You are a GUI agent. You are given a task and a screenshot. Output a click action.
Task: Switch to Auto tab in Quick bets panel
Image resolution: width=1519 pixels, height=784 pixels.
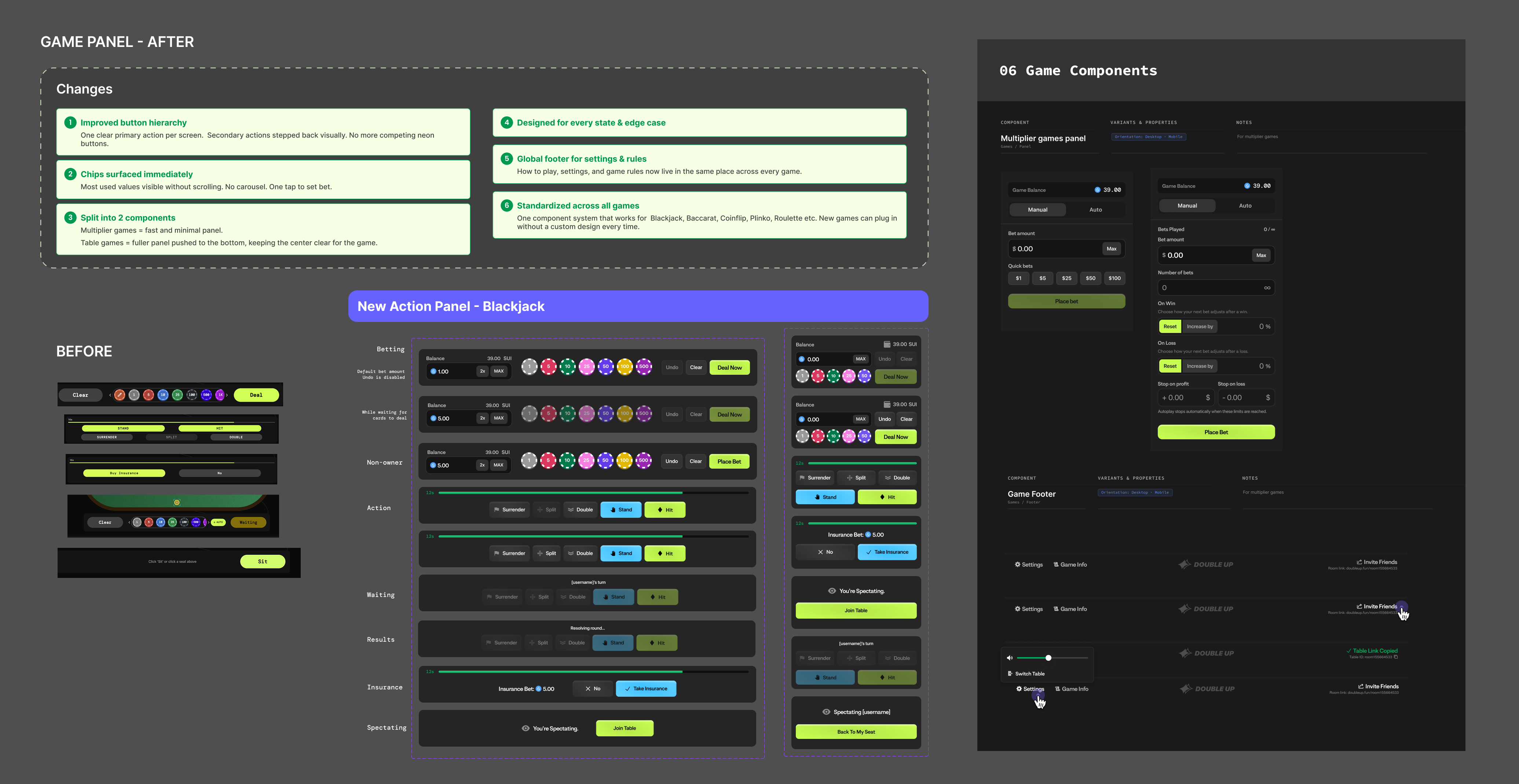(x=1095, y=210)
